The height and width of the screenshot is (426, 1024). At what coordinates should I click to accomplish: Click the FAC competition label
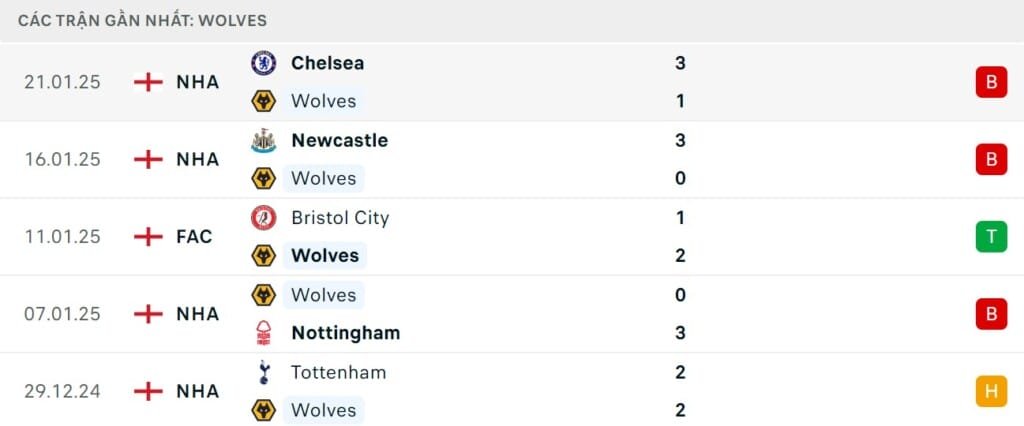[194, 237]
